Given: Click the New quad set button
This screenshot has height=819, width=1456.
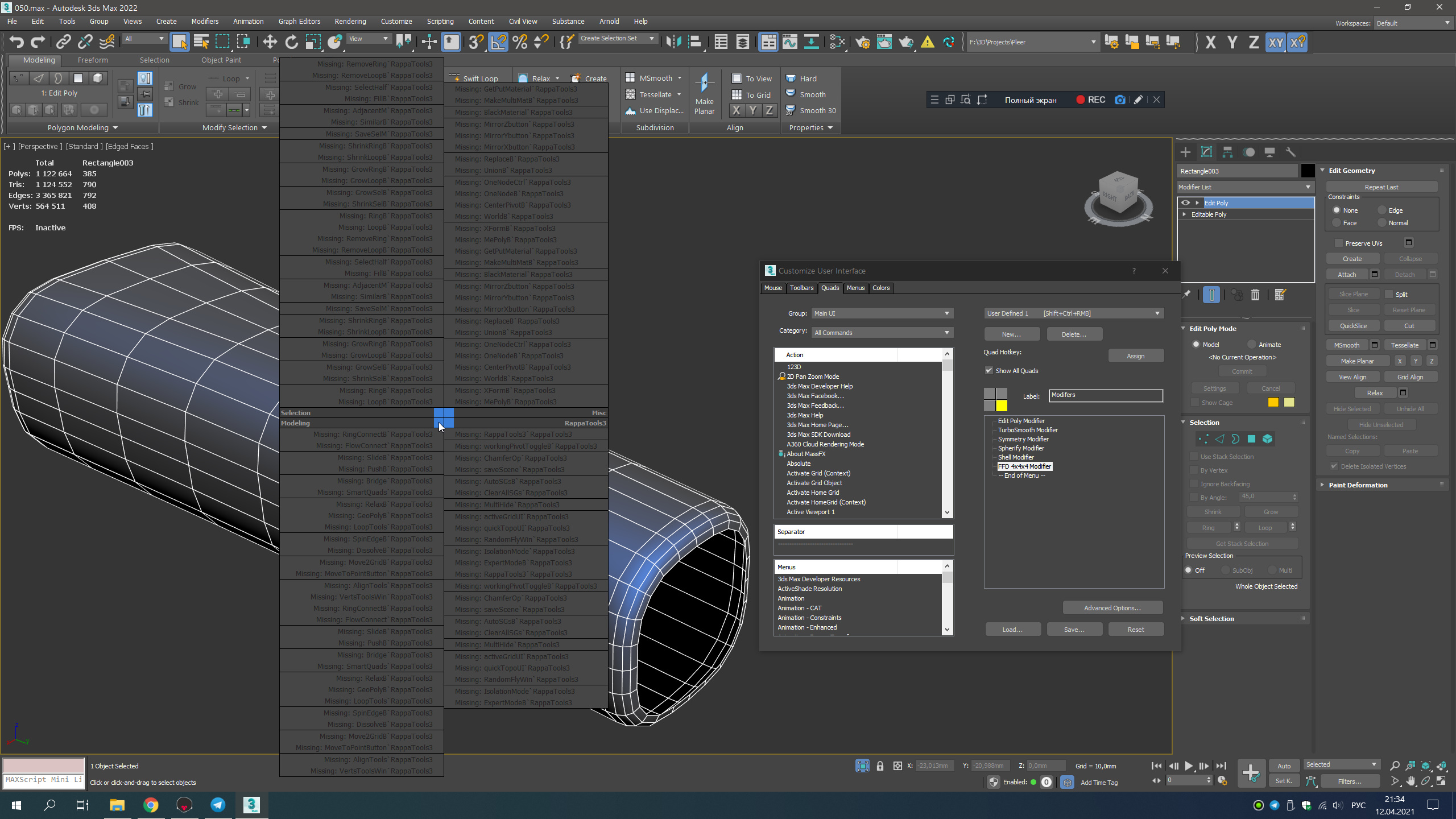Looking at the screenshot, I should pyautogui.click(x=1012, y=334).
